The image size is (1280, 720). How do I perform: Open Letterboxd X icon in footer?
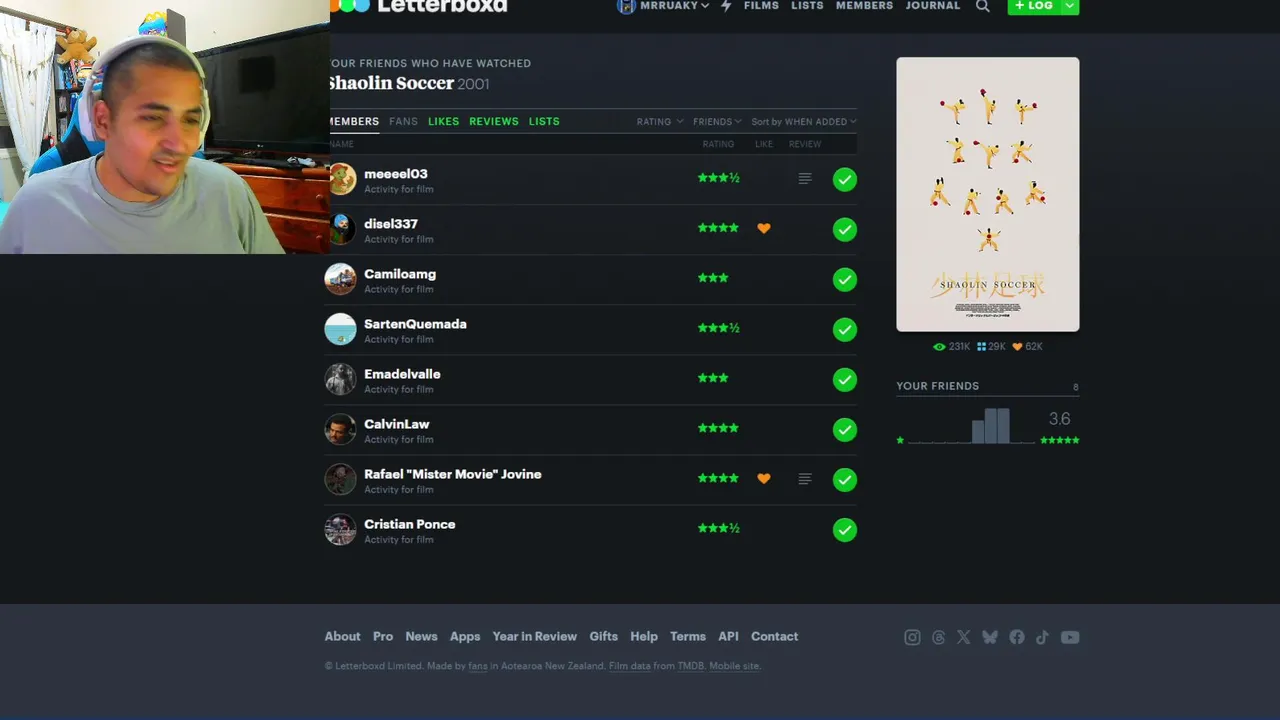(x=963, y=637)
